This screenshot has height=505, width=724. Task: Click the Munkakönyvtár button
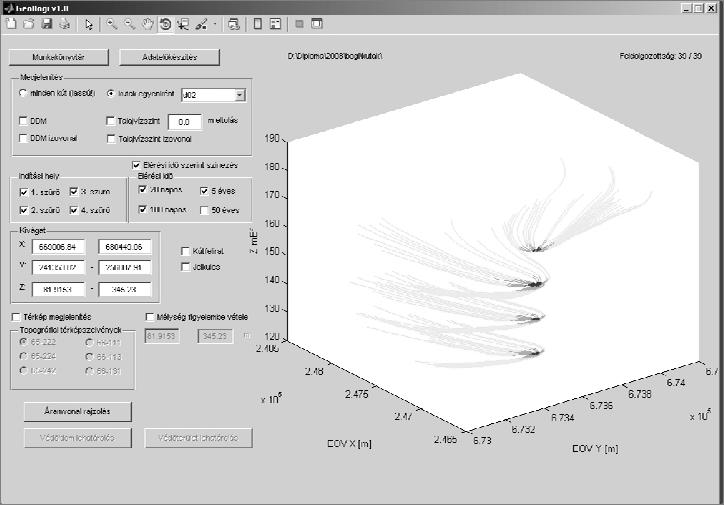[59, 57]
